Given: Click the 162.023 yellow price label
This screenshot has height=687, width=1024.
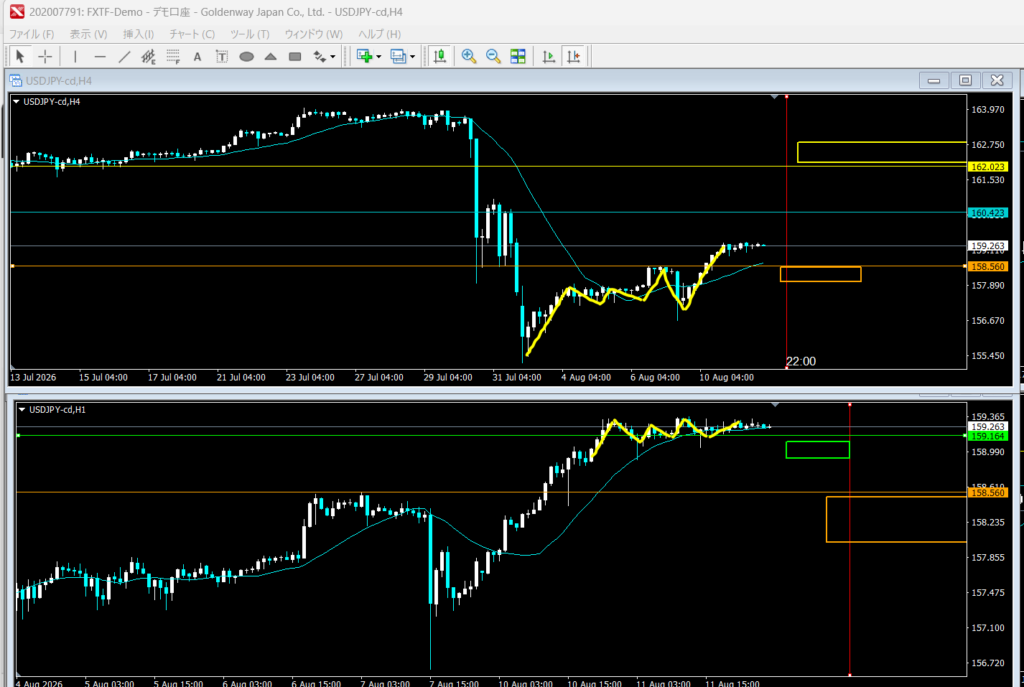Looking at the screenshot, I should tap(988, 167).
